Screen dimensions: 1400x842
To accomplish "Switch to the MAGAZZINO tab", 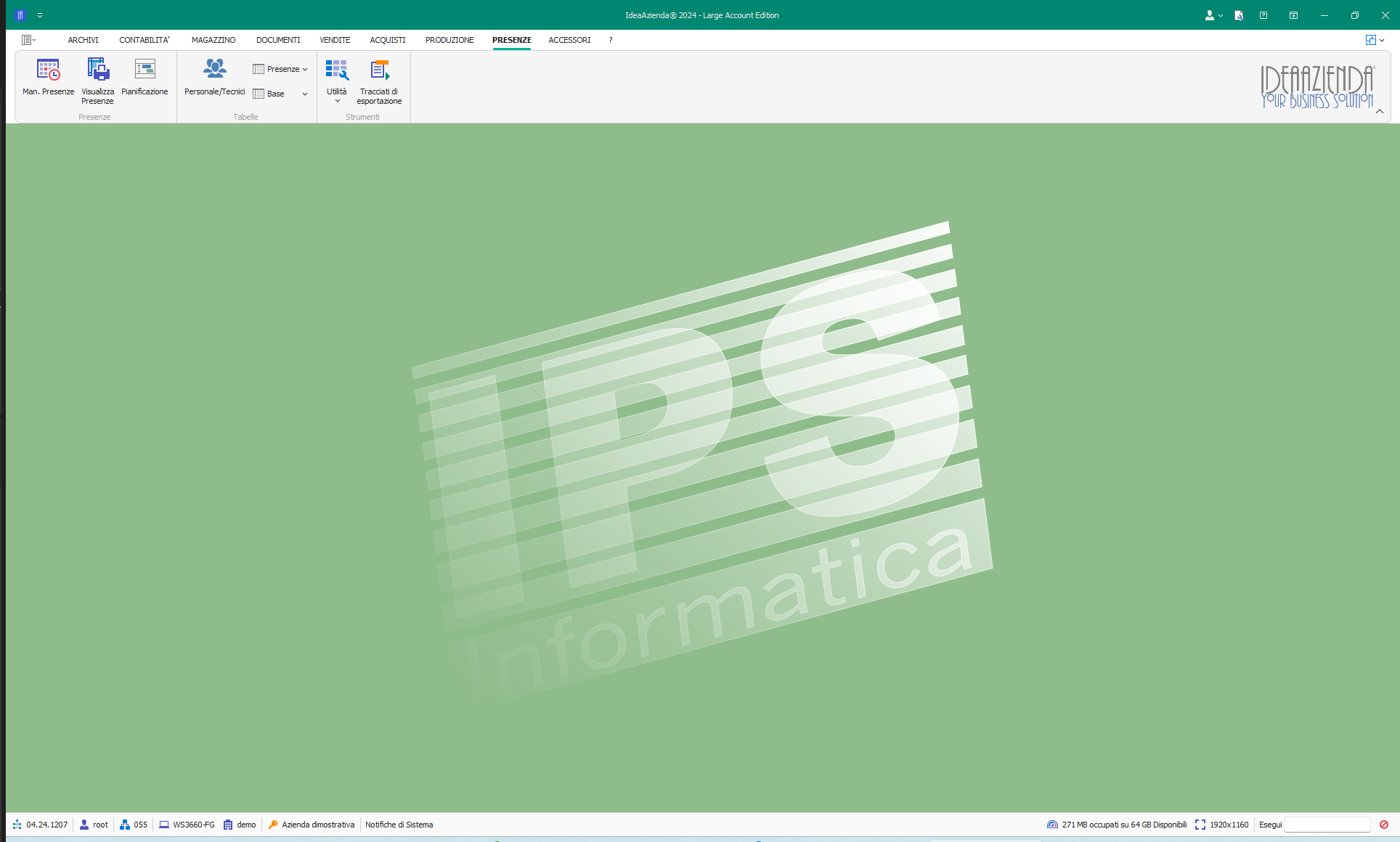I will 213,40.
